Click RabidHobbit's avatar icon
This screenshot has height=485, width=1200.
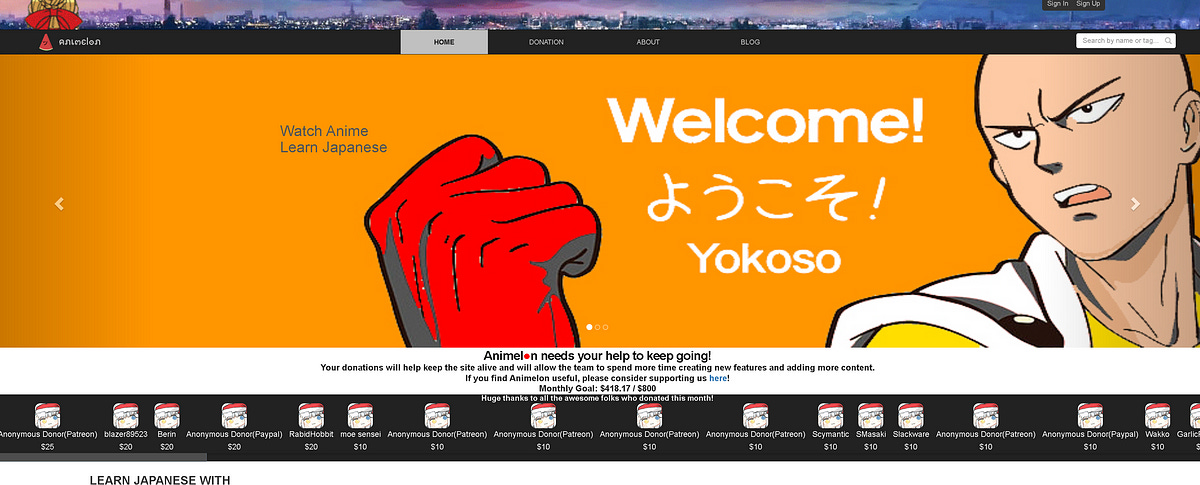311,416
